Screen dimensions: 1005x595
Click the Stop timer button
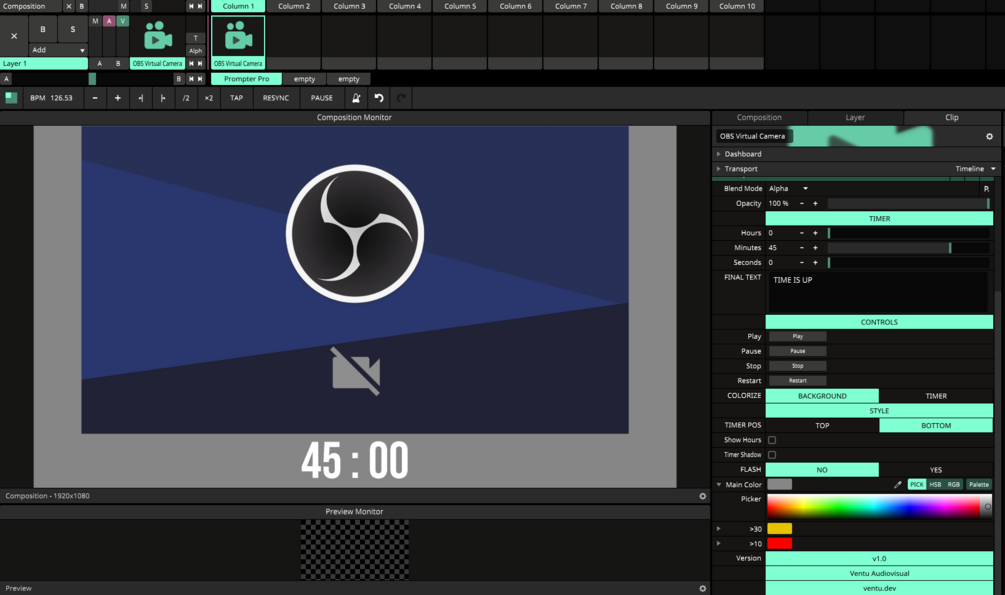(797, 366)
